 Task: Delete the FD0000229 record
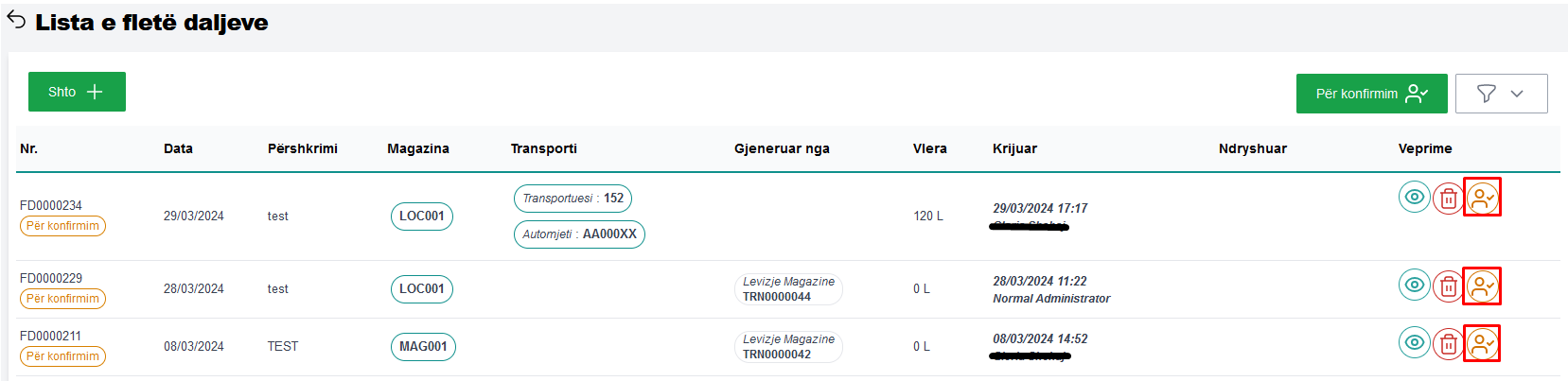point(1448,286)
